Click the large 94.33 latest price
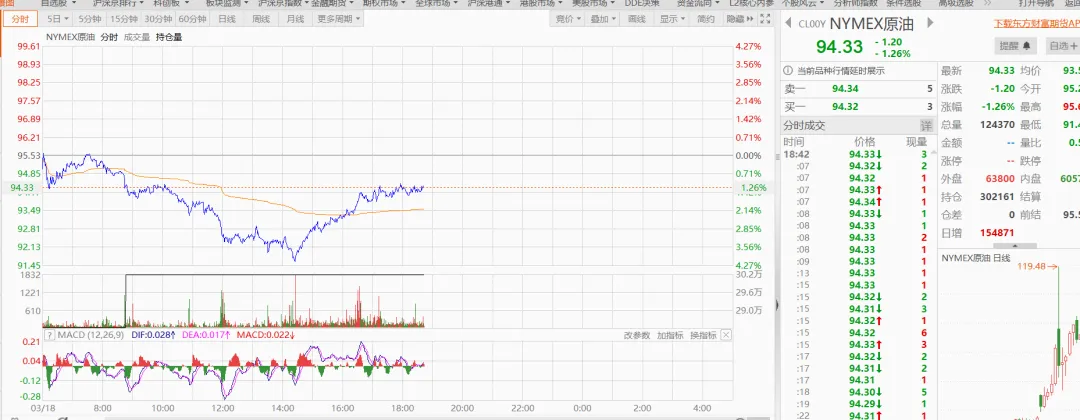Screen dimensions: 1080x420 pos(839,47)
